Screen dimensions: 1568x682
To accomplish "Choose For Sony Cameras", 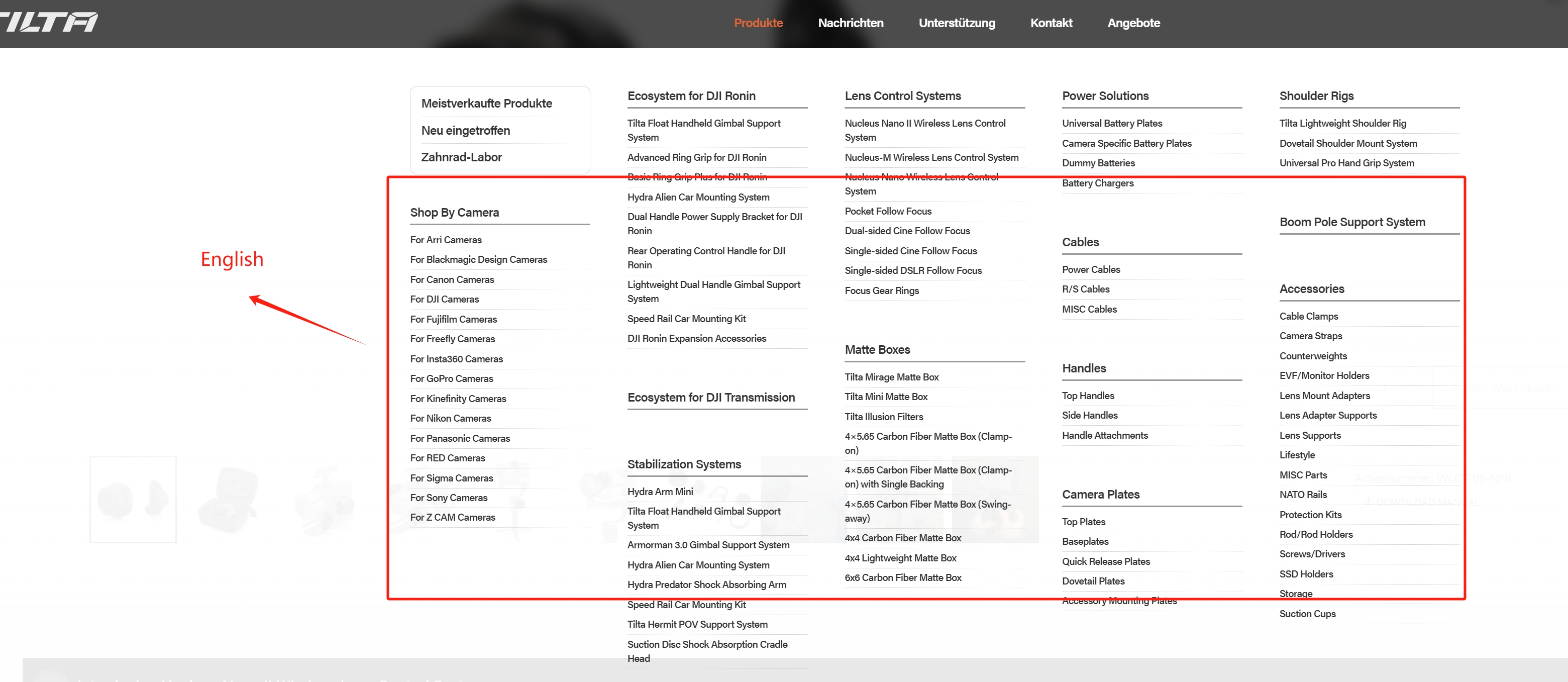I will click(x=449, y=498).
